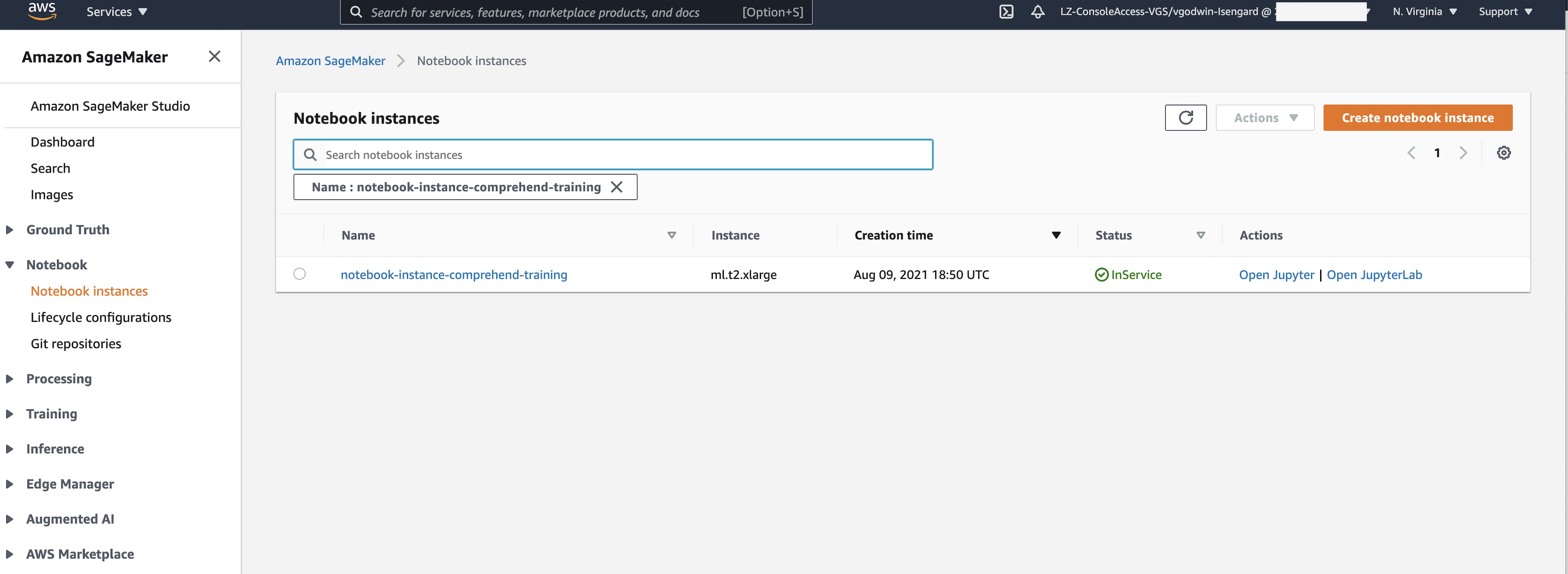Click the top search bar magnifier icon

(x=356, y=12)
